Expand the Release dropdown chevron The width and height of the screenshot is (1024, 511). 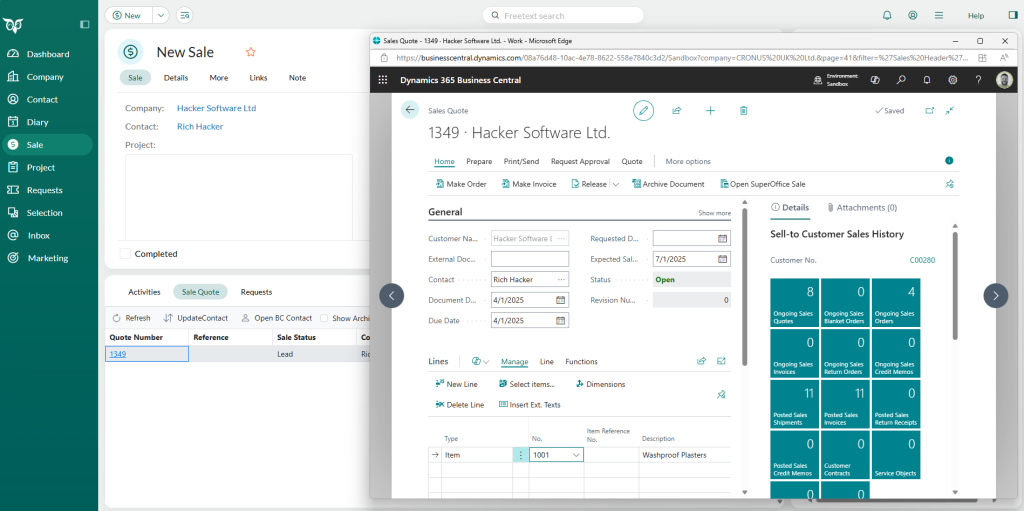tap(616, 184)
